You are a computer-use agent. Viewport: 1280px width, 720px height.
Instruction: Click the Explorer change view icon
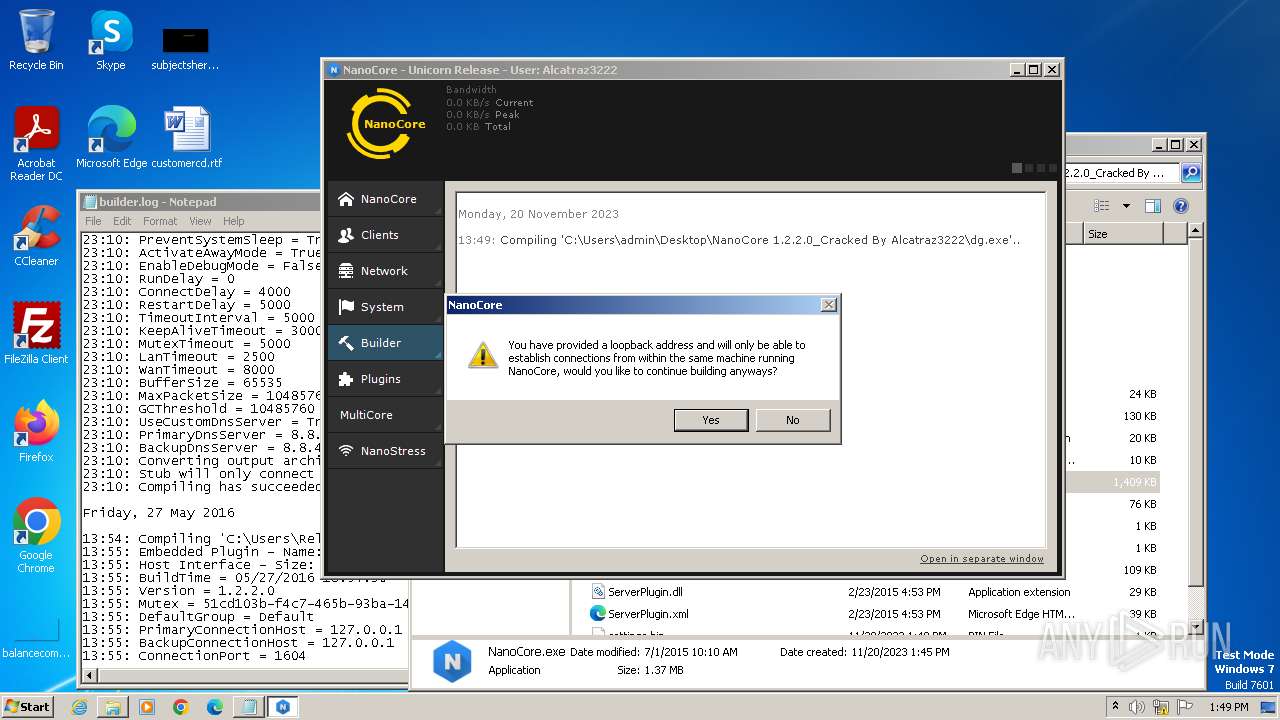1101,206
